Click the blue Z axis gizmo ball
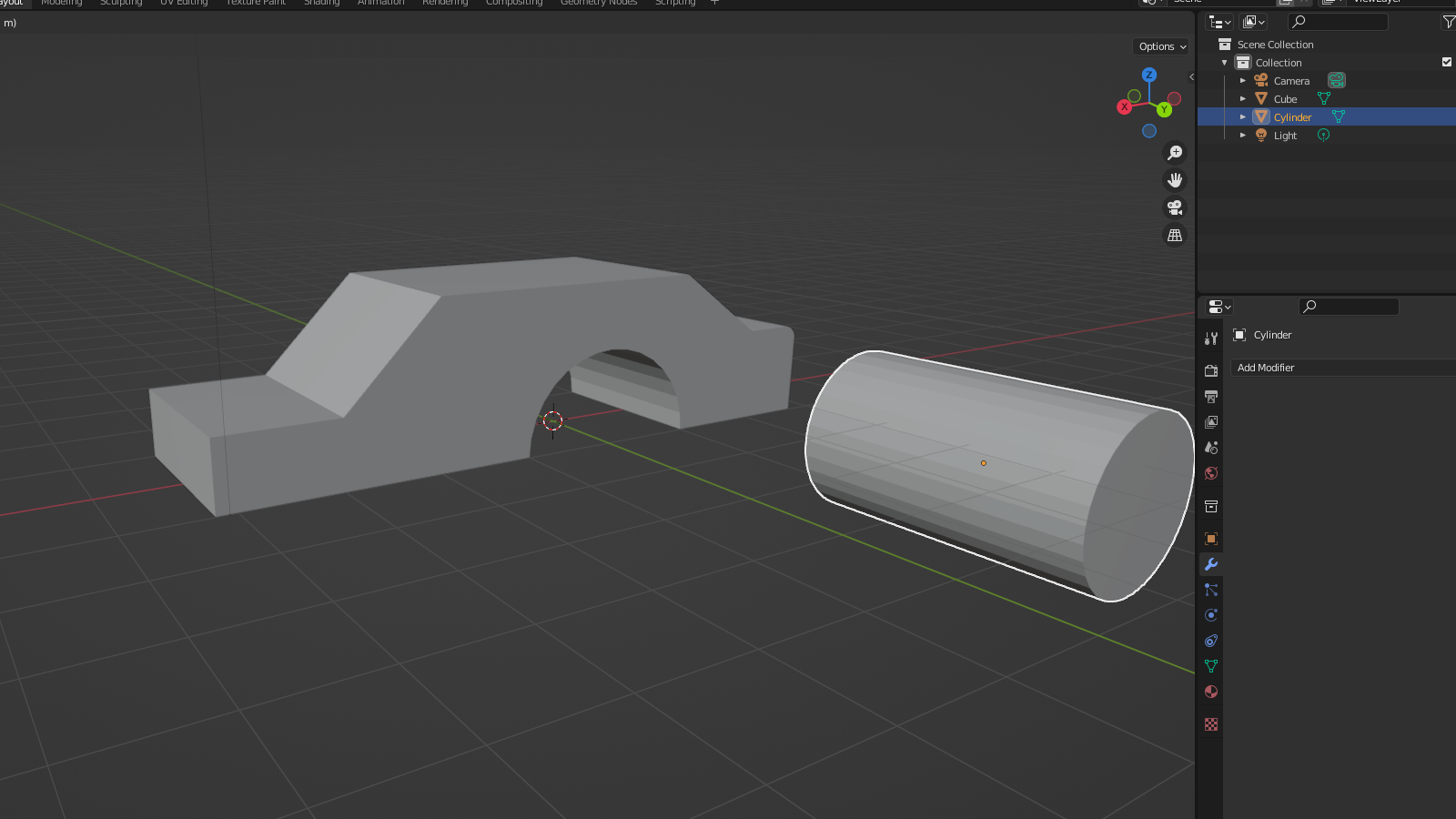The height and width of the screenshot is (819, 1456). pos(1149,75)
